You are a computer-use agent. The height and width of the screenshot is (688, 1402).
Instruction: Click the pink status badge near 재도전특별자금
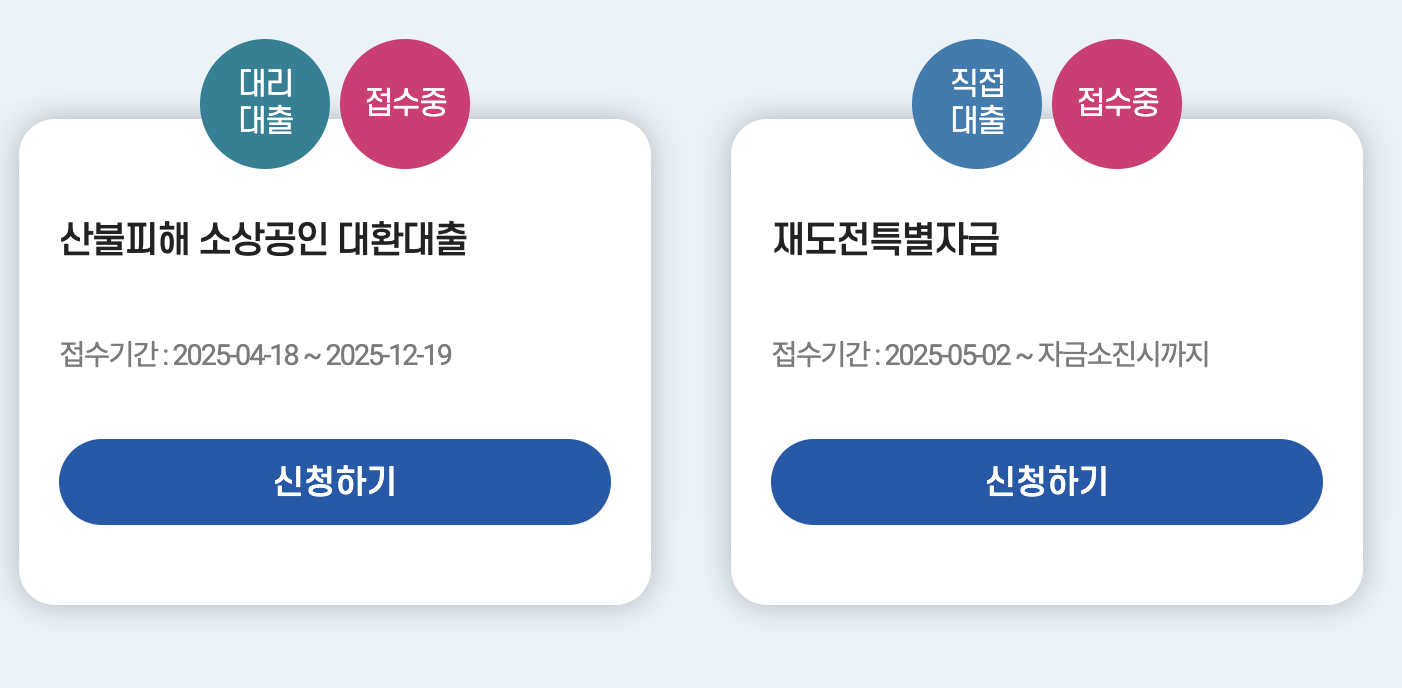[x=1116, y=103]
